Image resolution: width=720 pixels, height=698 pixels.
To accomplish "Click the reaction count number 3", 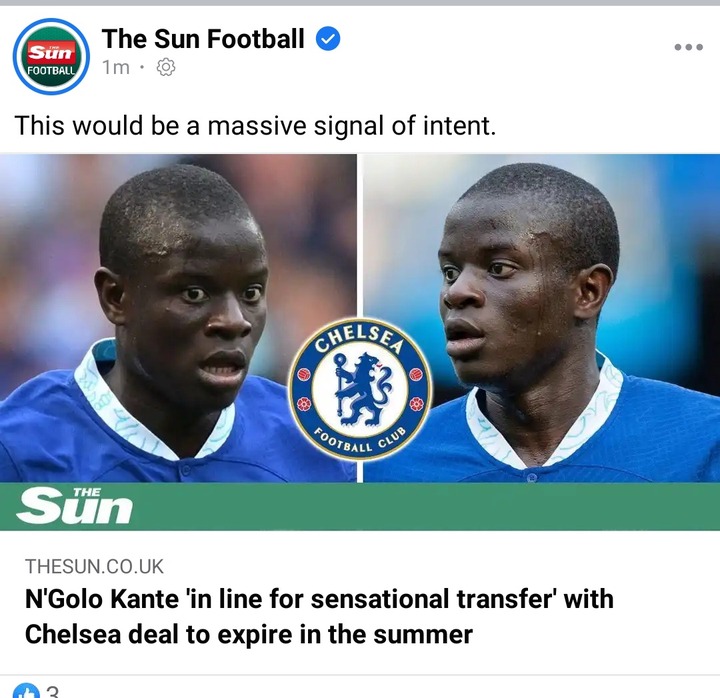I will click(53, 692).
